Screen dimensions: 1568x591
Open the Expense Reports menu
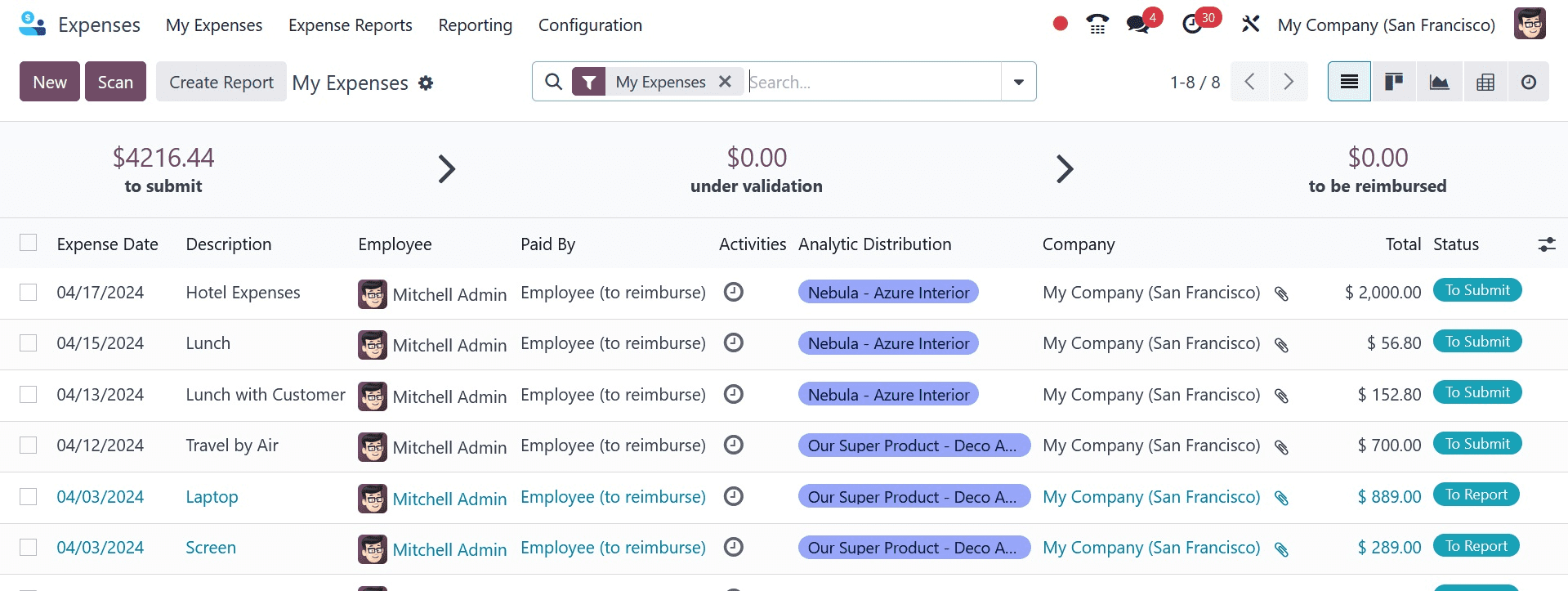(351, 25)
